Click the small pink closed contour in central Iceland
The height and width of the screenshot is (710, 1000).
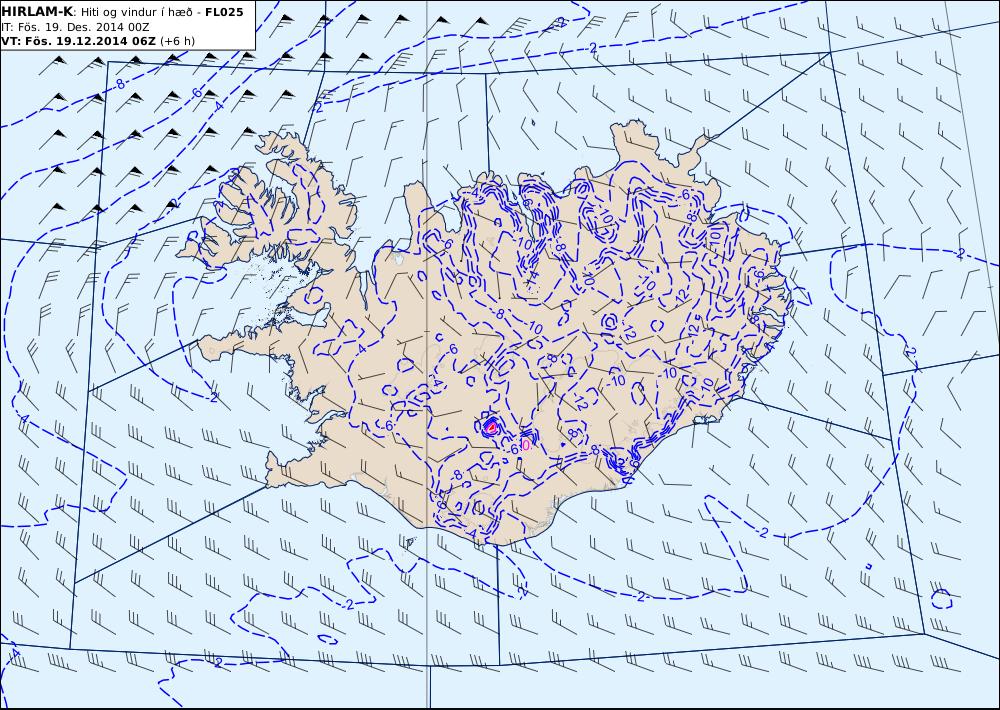tap(491, 427)
